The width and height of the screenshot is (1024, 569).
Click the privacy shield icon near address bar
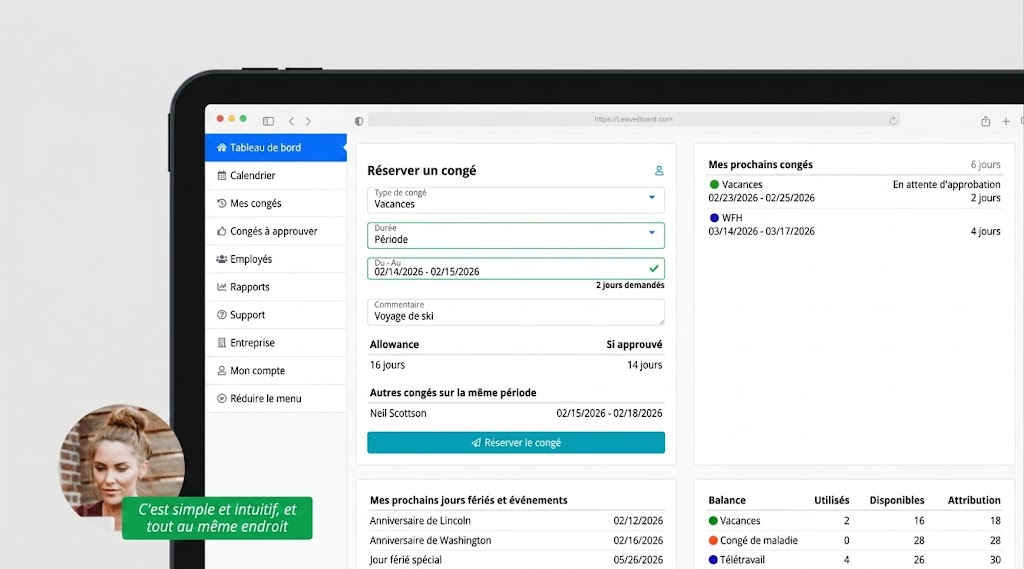pos(359,121)
